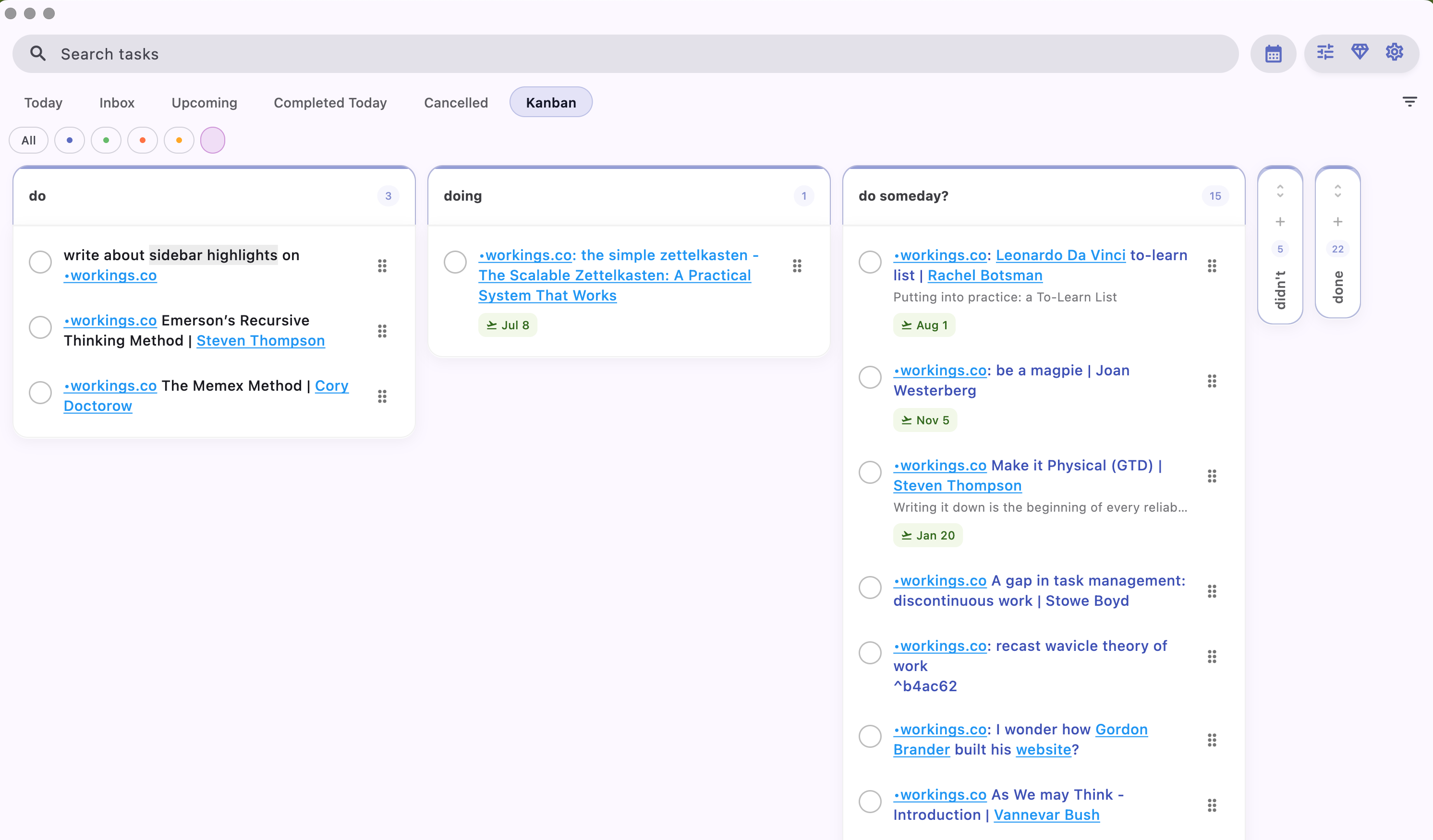Image resolution: width=1433 pixels, height=840 pixels.
Task: Click the diamond premium icon
Action: click(x=1360, y=52)
